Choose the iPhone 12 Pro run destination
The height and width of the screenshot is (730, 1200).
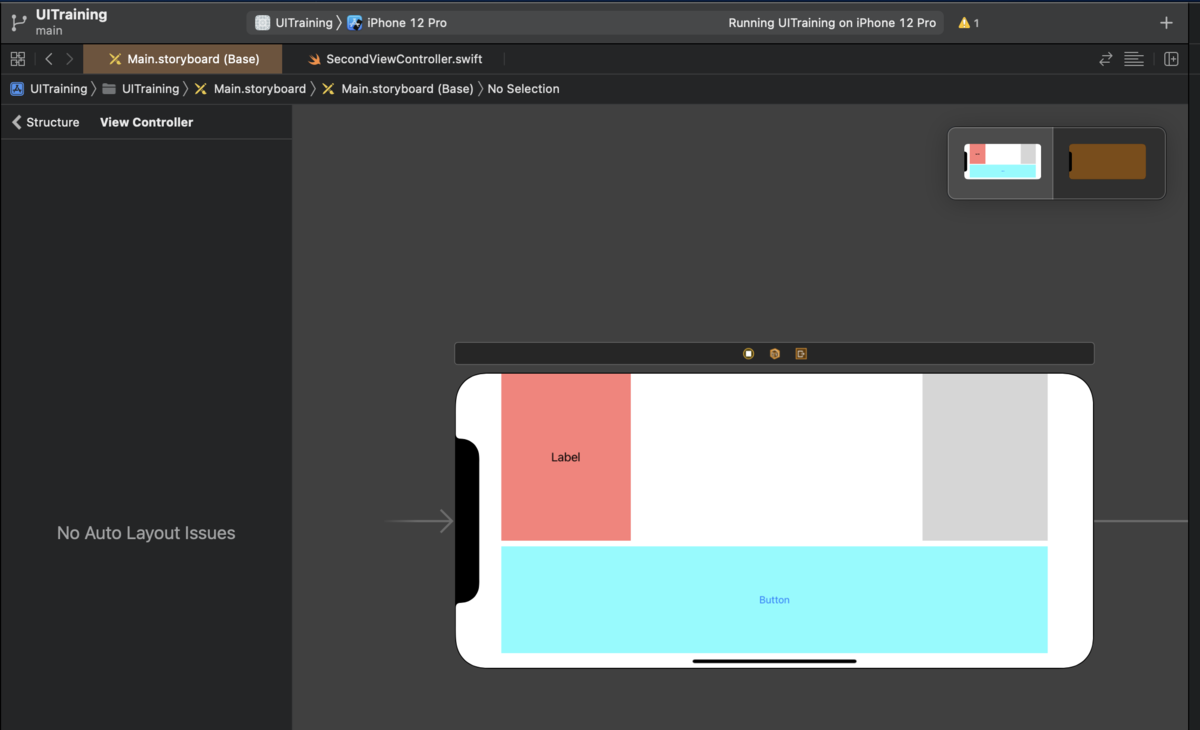[397, 23]
